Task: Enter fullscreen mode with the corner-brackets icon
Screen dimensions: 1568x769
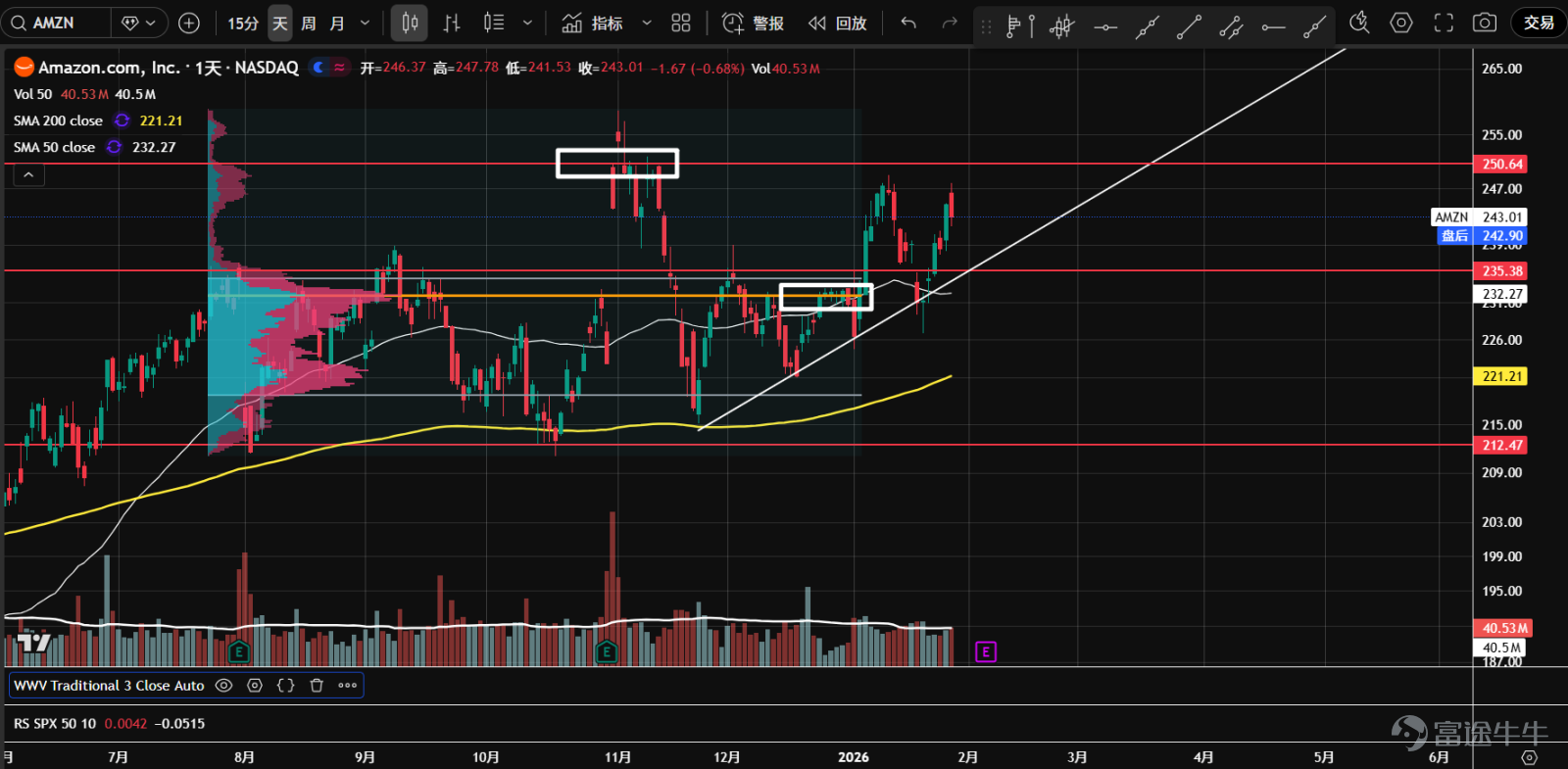Action: point(1444,23)
